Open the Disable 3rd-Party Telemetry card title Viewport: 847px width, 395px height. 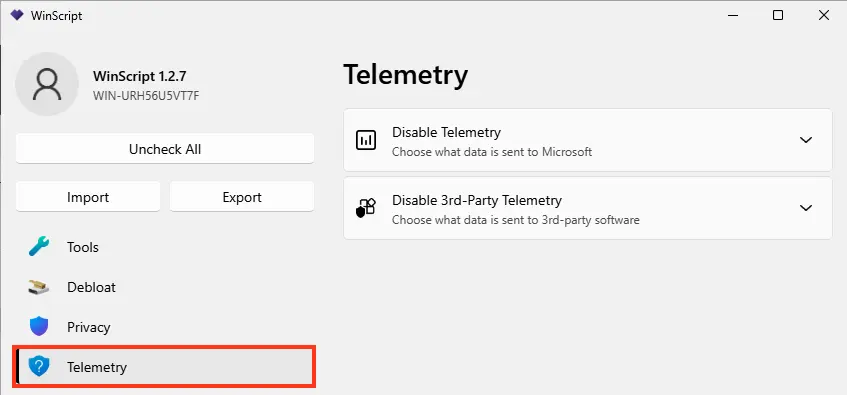pyautogui.click(x=477, y=200)
